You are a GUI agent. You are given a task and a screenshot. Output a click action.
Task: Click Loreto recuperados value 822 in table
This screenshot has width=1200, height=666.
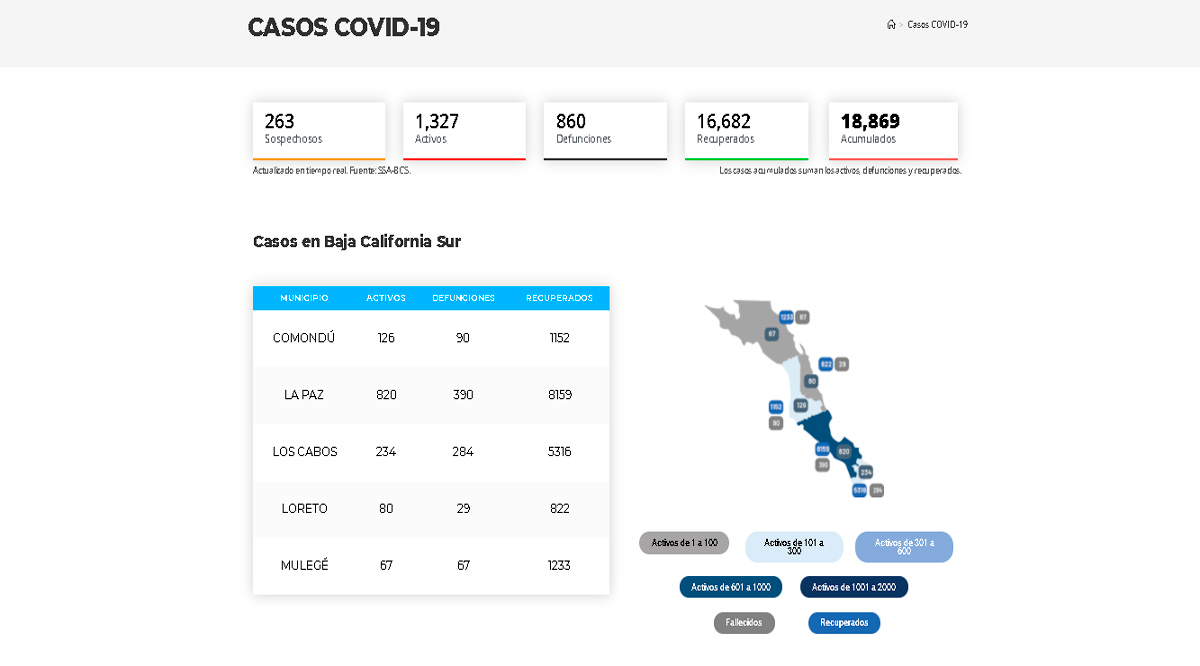tap(559, 509)
